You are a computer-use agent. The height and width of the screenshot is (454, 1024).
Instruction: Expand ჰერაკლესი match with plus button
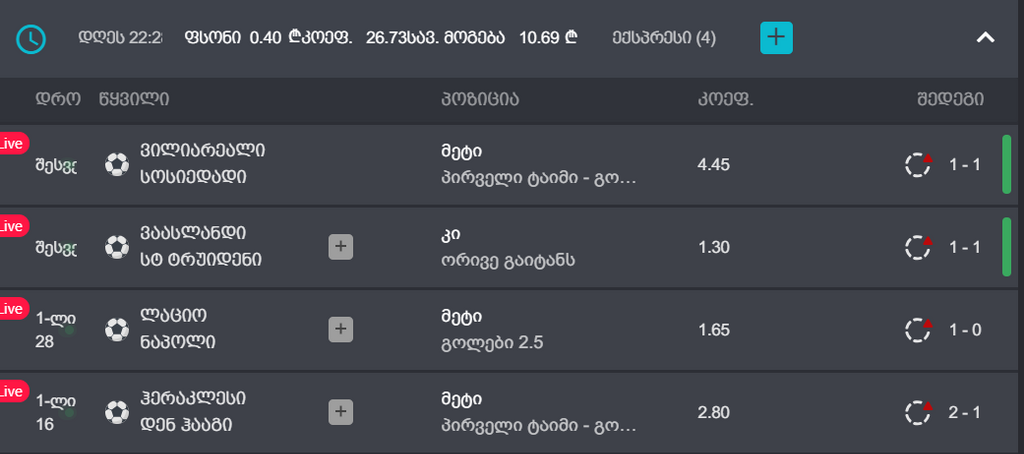pos(341,411)
